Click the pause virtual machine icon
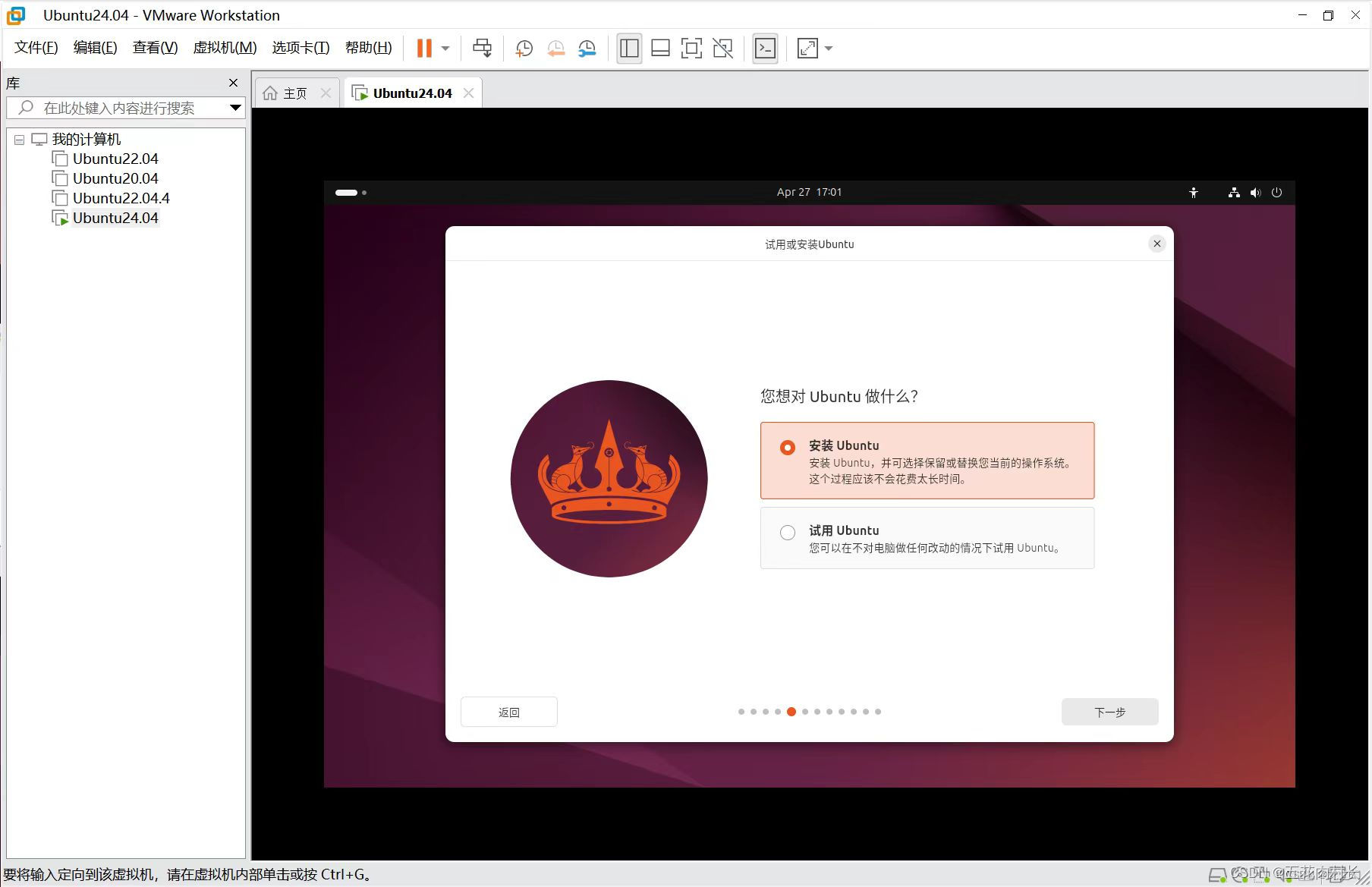This screenshot has height=887, width=1372. [424, 49]
